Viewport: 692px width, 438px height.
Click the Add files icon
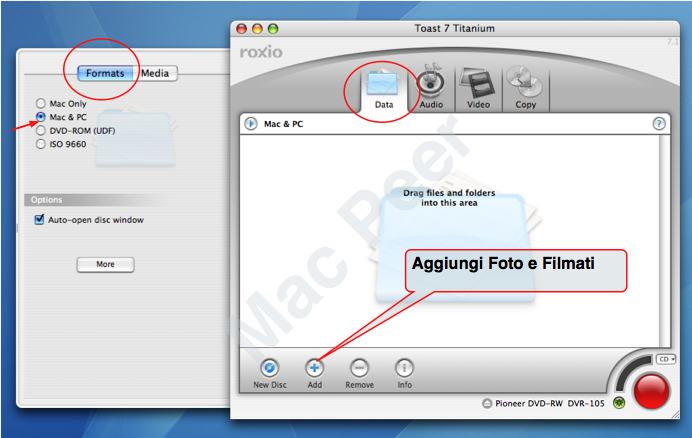pyautogui.click(x=314, y=368)
